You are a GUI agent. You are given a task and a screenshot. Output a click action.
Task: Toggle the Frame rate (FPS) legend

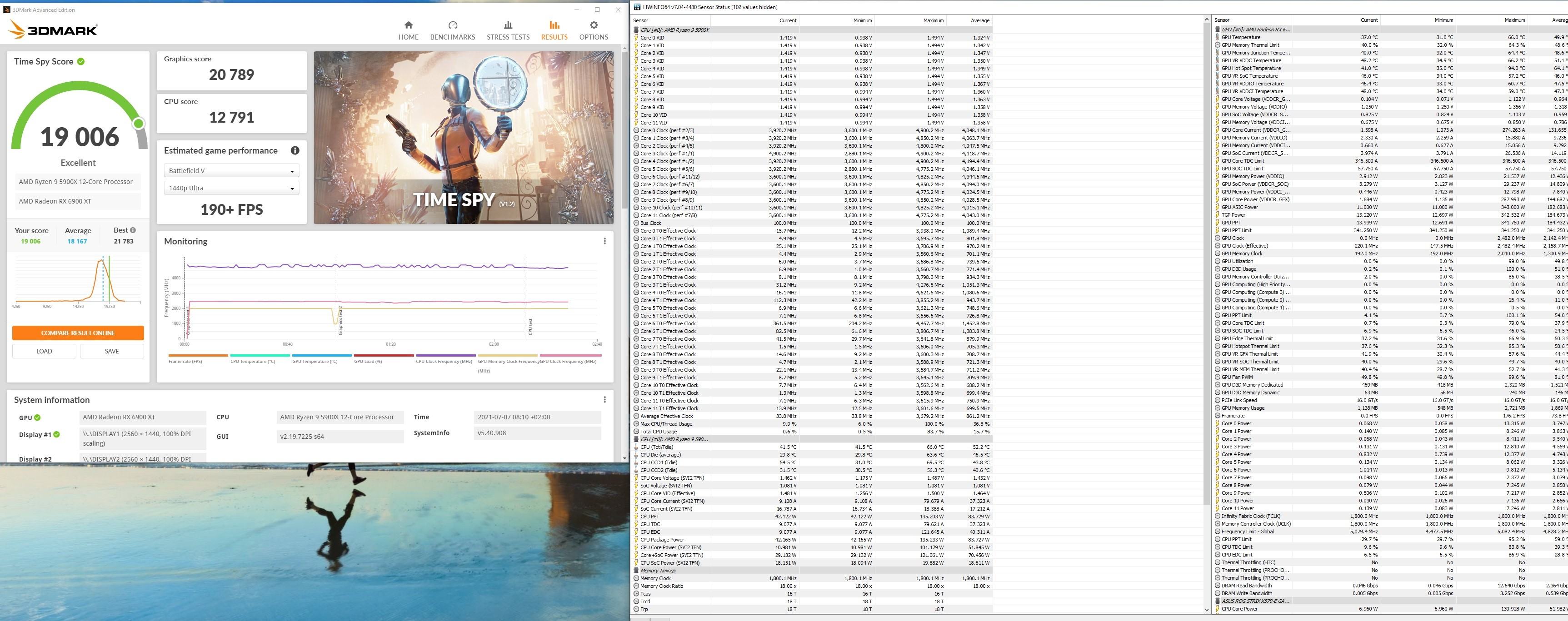[197, 359]
